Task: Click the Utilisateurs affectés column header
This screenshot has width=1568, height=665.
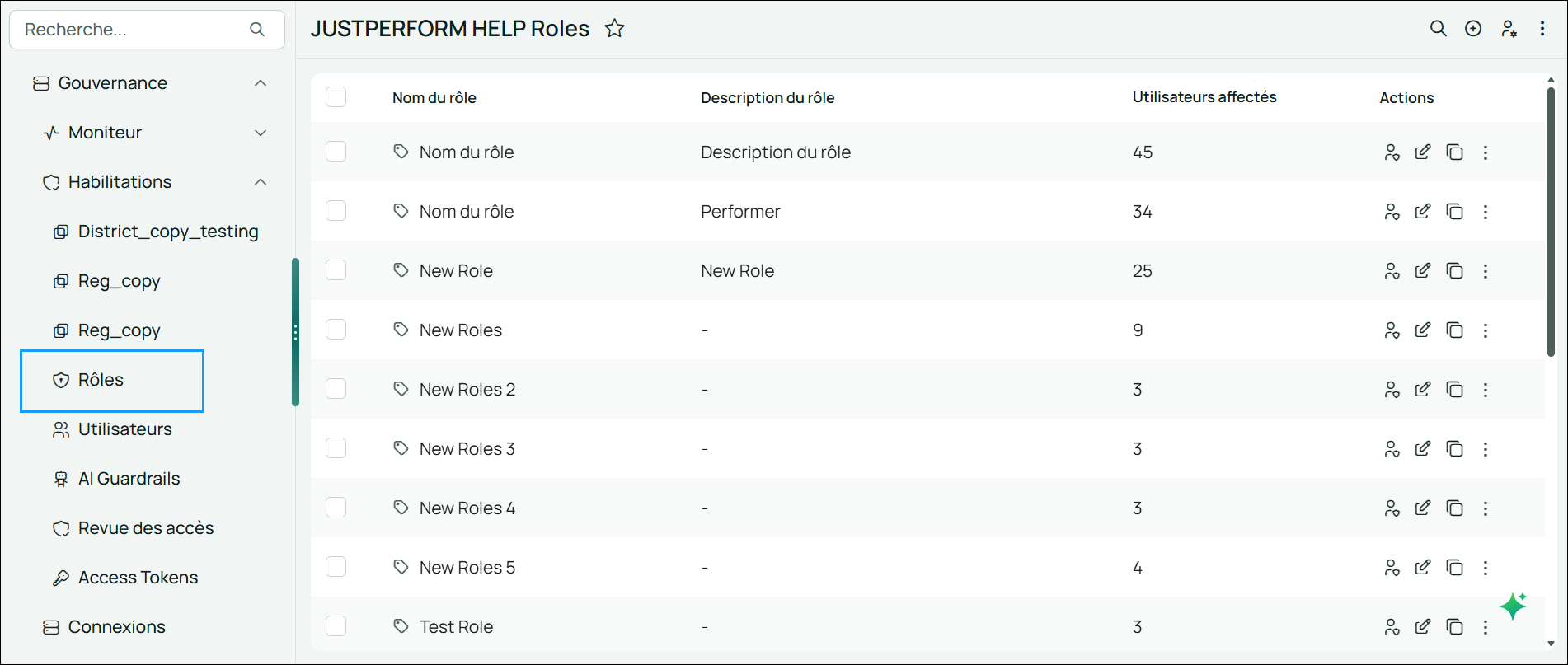Action: [1204, 97]
